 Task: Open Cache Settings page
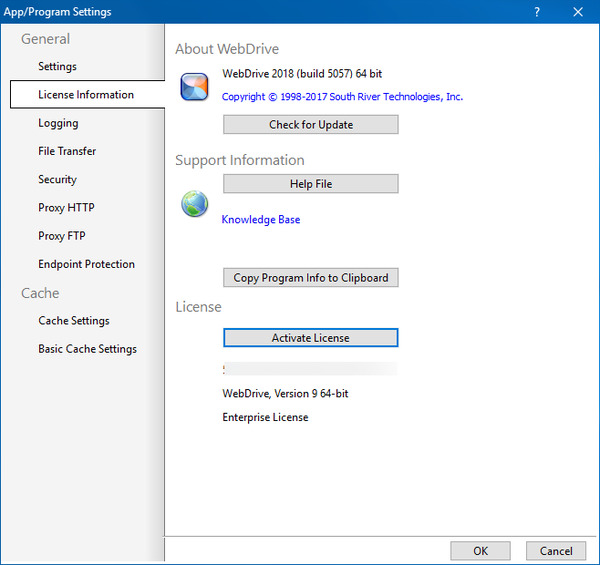click(x=74, y=321)
